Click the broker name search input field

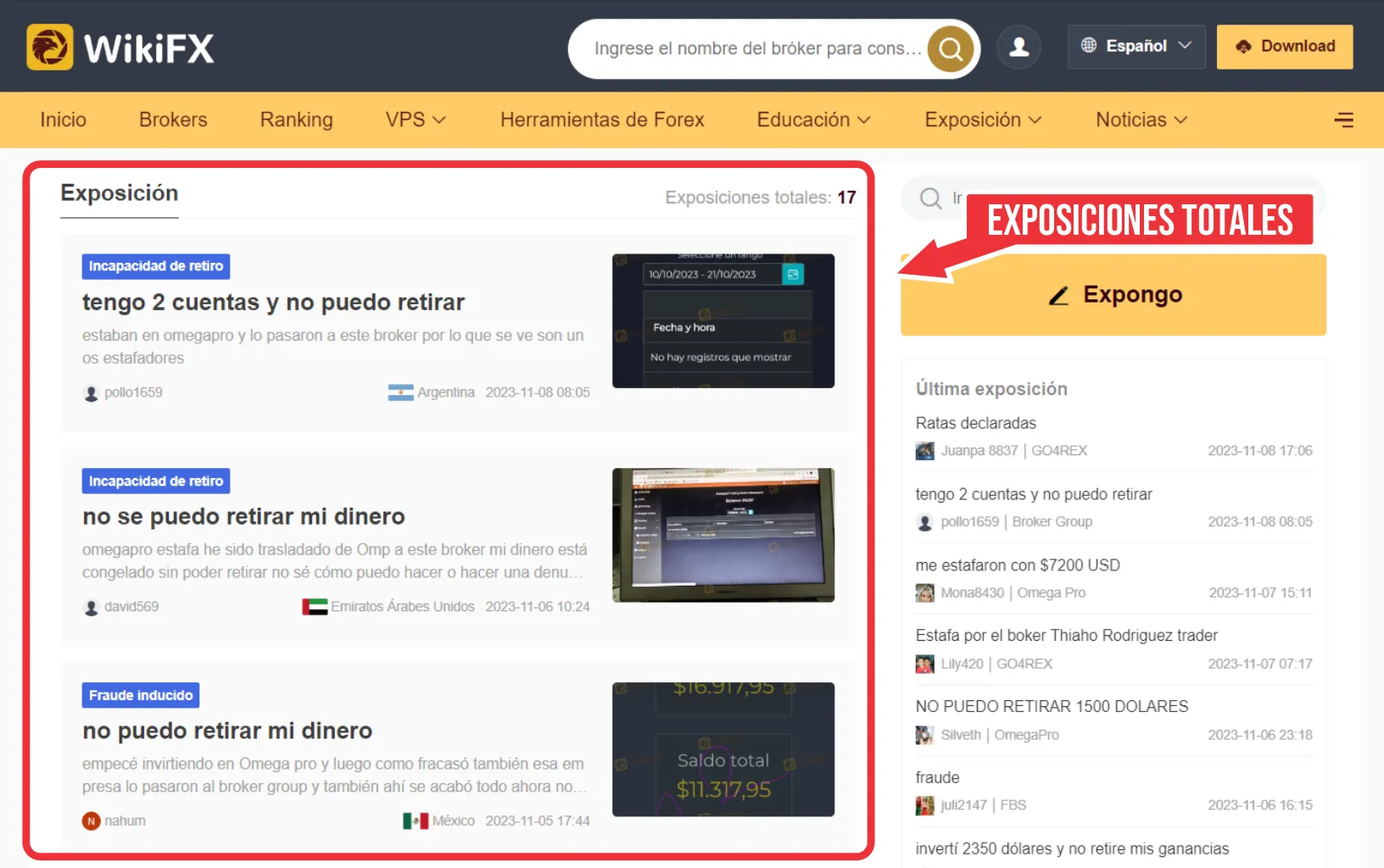point(756,48)
